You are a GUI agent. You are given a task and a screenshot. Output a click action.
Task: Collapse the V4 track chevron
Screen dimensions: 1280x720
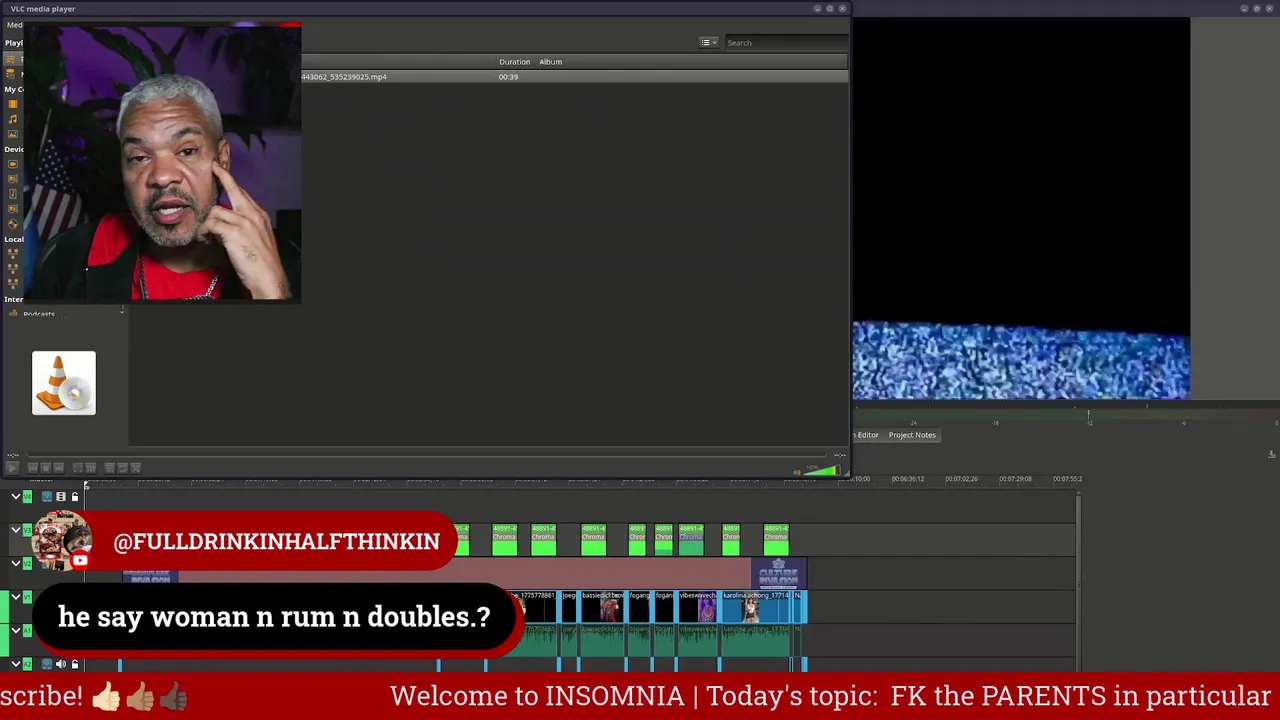pos(15,497)
